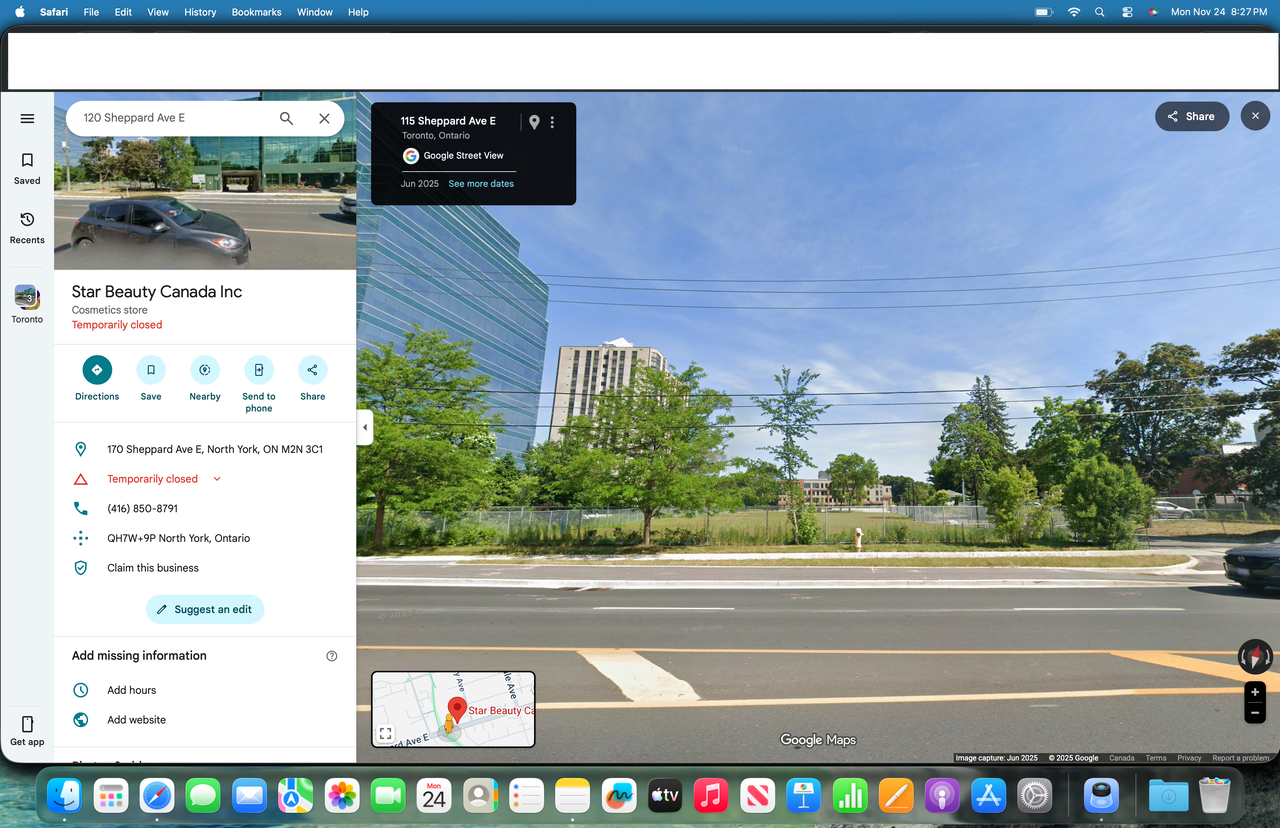Viewport: 1280px width, 828px height.
Task: Open the Google Maps hamburger menu
Action: [x=27, y=118]
